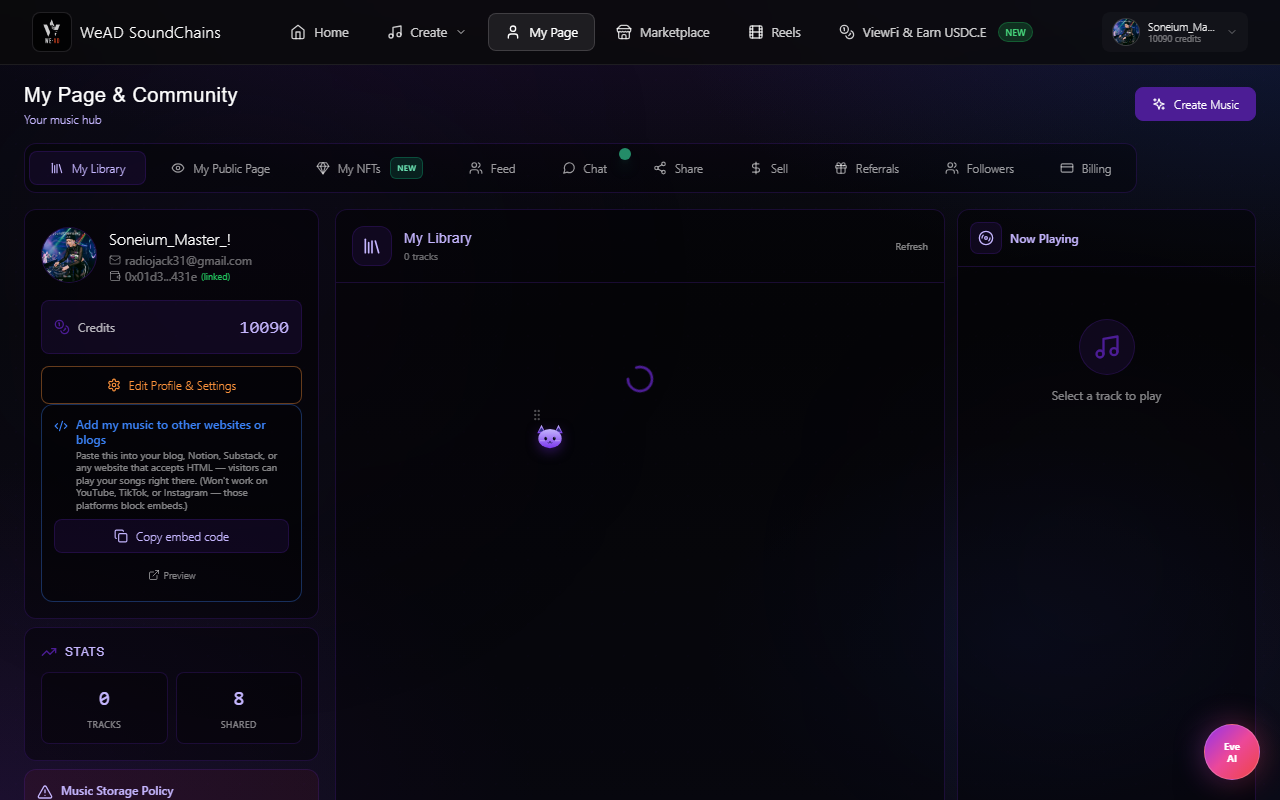Open the Referrals tab
Viewport: 1280px width, 800px height.
point(867,168)
